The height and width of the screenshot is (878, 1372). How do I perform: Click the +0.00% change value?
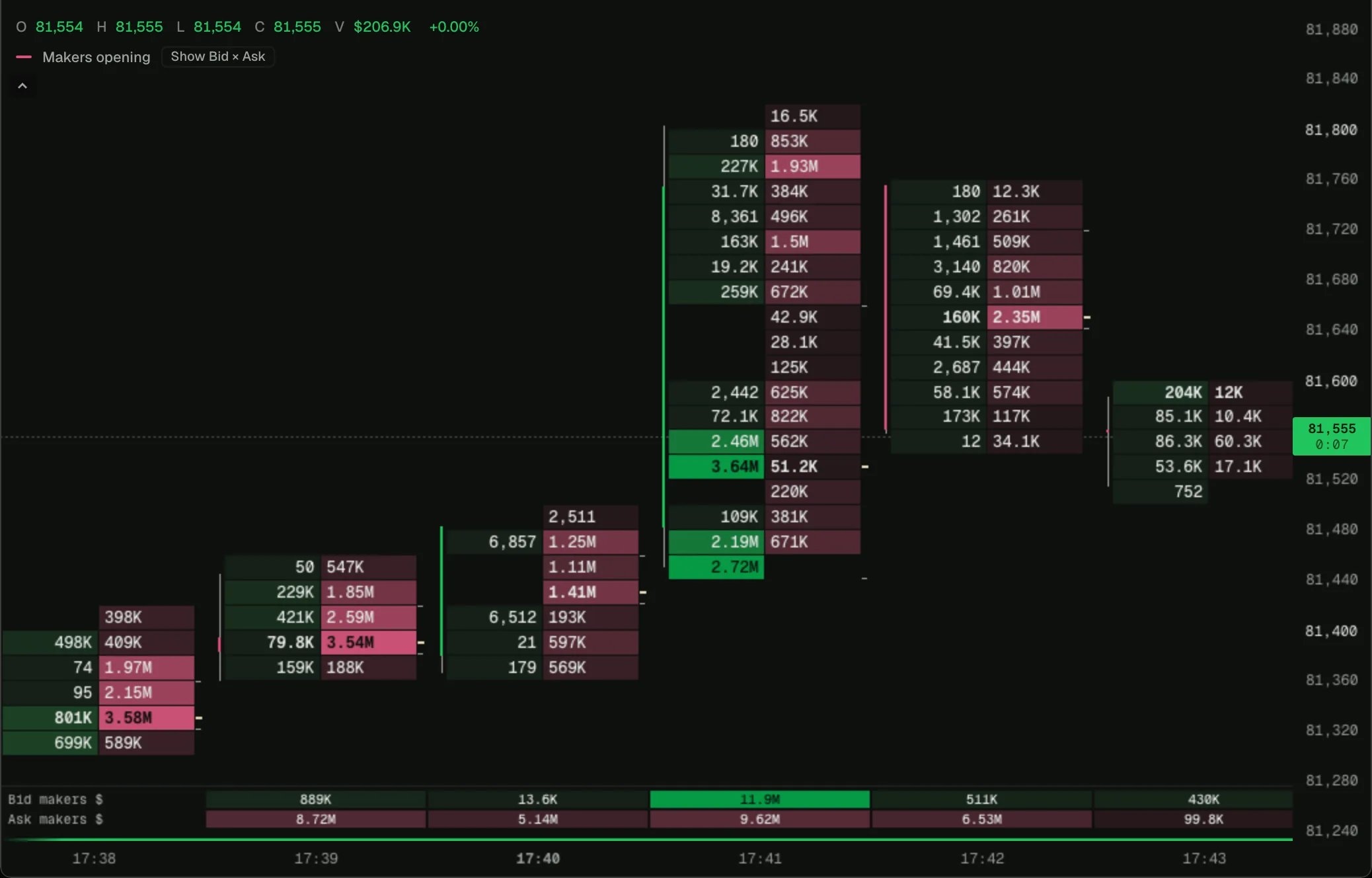[x=454, y=27]
